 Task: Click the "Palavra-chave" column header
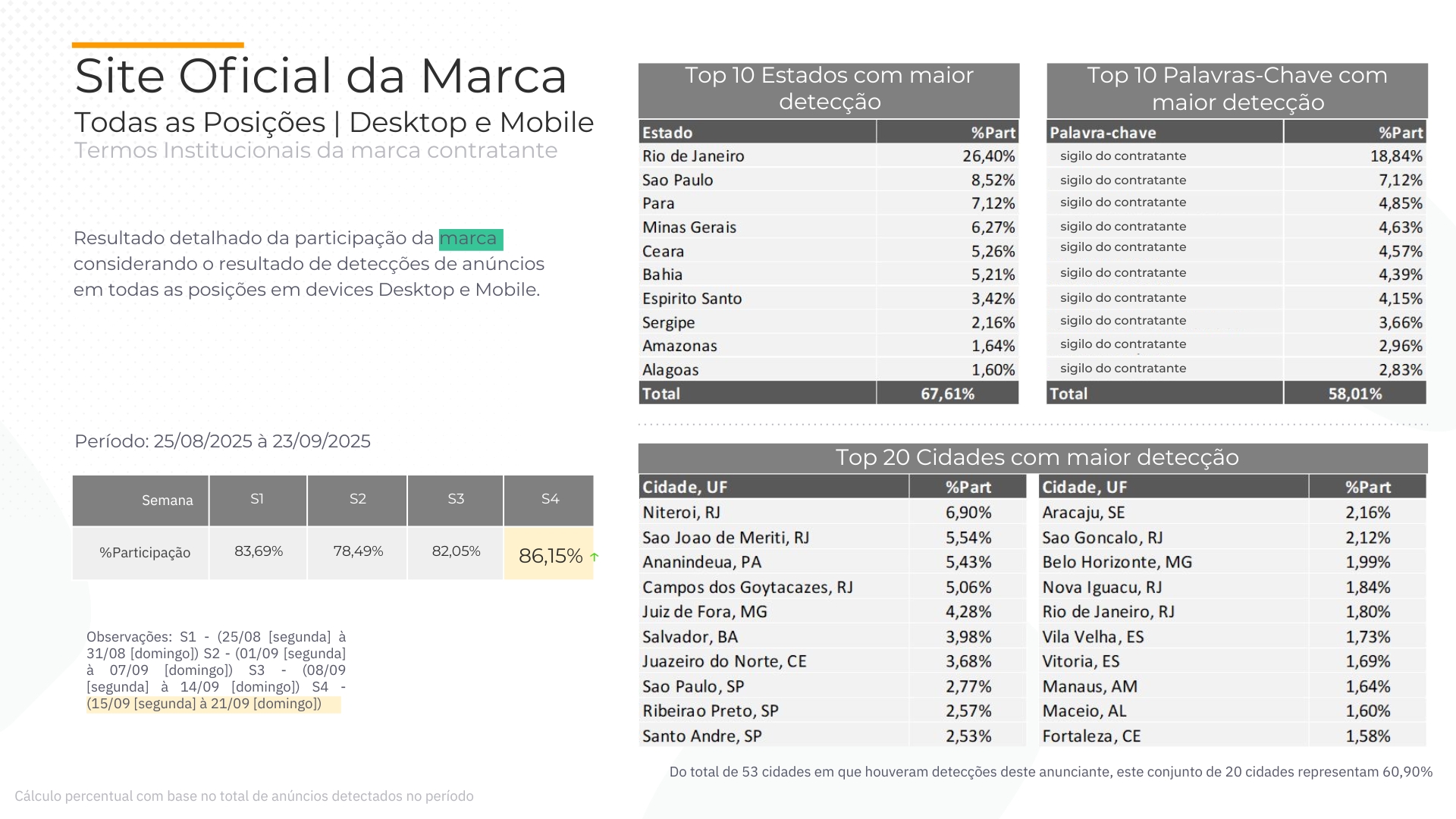1103,133
